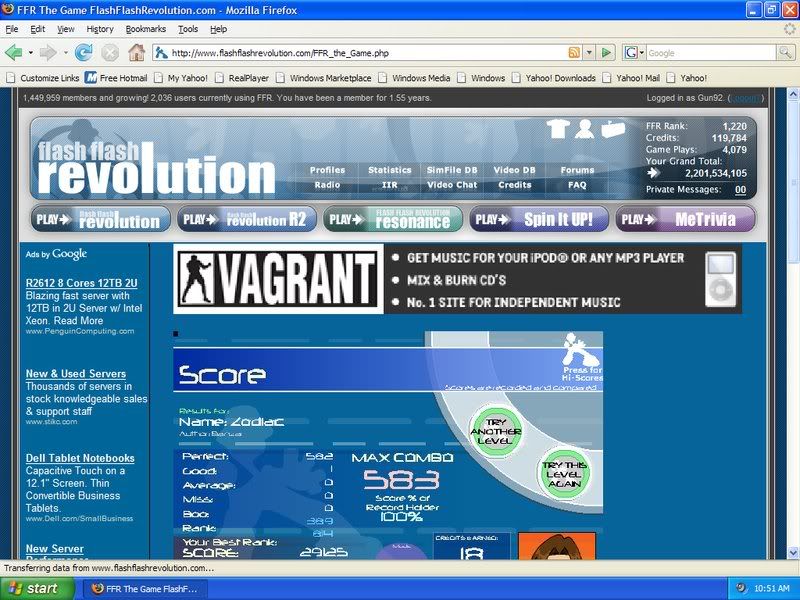Click the RSS feed icon in address bar
The width and height of the screenshot is (800, 600).
tap(574, 53)
